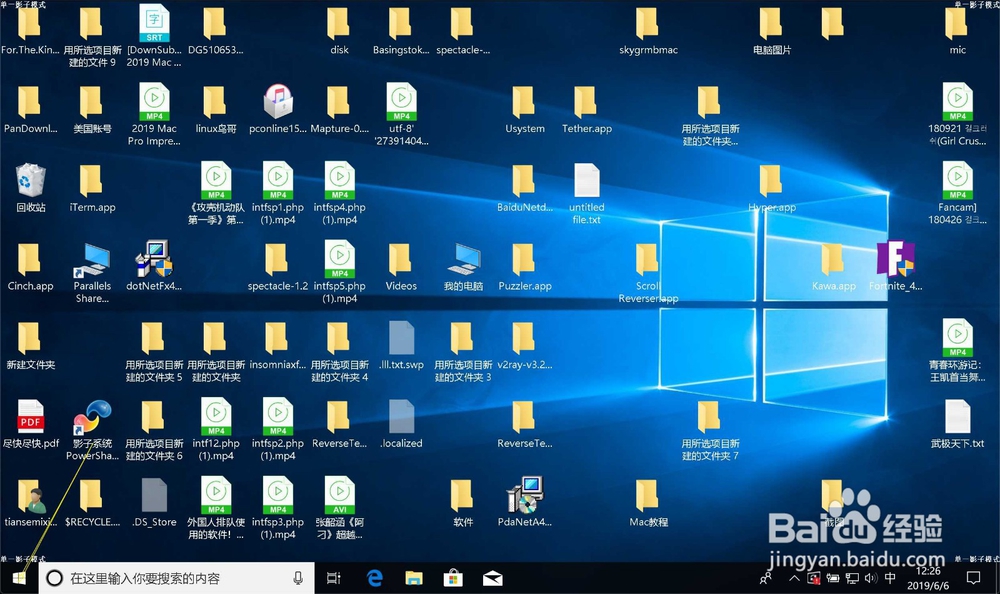Switch the 中 Chinese input method

[890, 578]
